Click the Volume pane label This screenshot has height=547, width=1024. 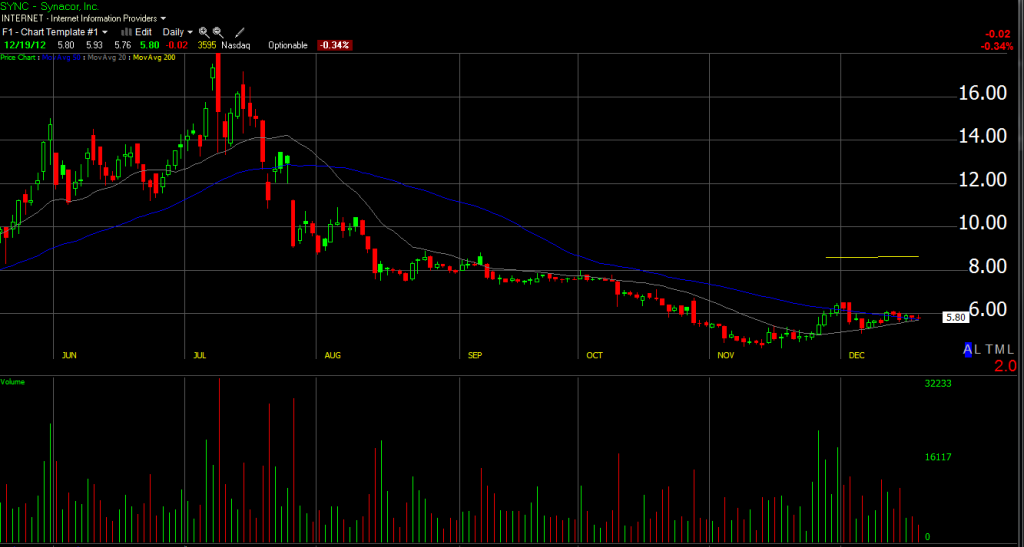pos(13,382)
